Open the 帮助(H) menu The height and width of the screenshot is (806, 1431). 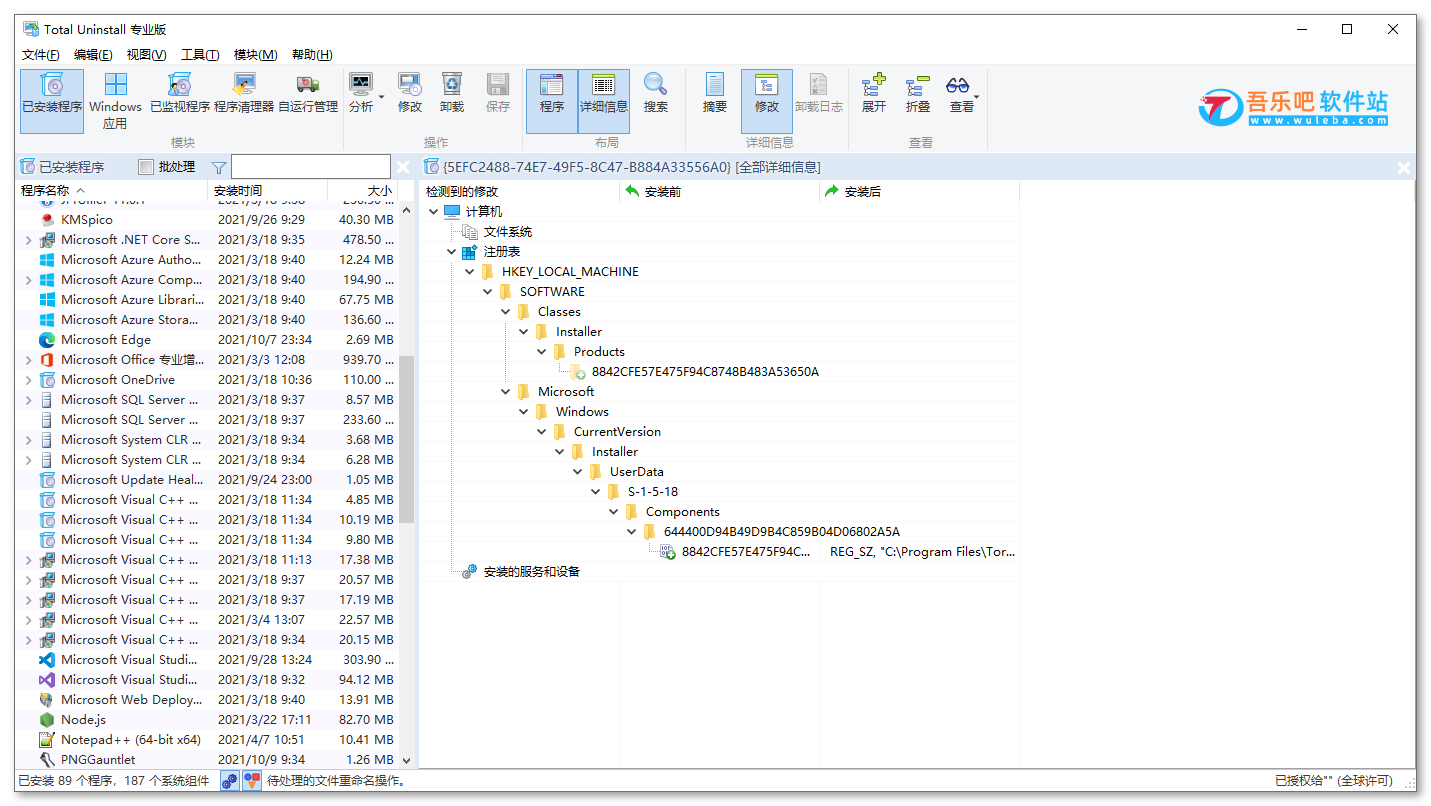(312, 55)
